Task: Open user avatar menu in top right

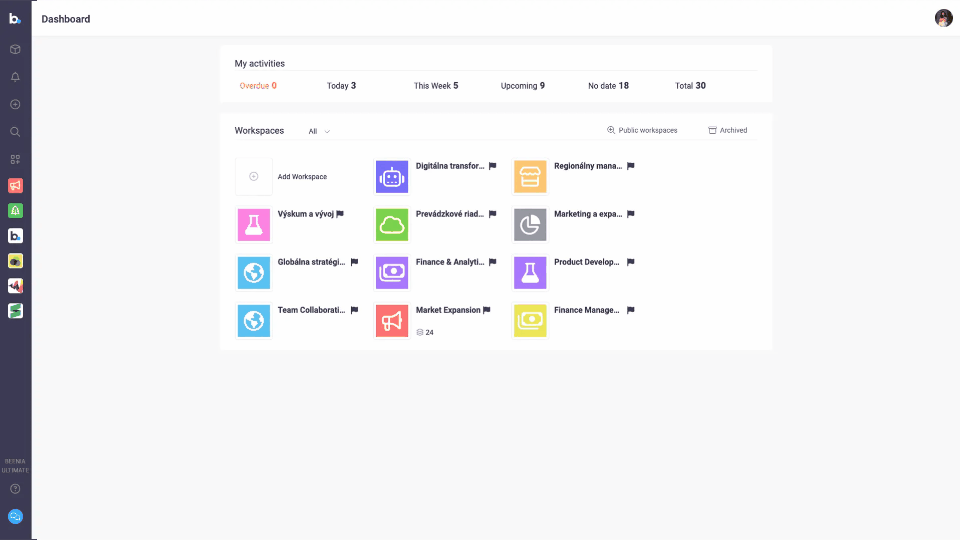Action: click(x=943, y=18)
